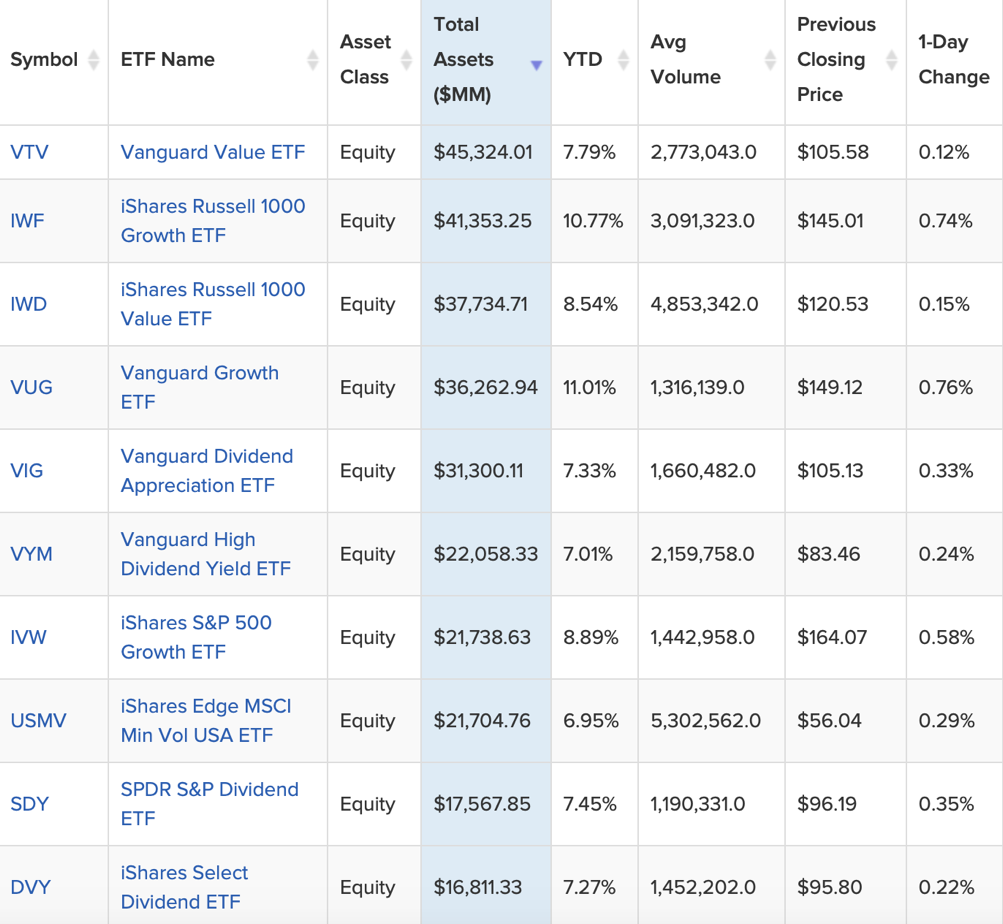Viewport: 1003px width, 924px height.
Task: Select total assets value $41,353.25
Action: [483, 221]
